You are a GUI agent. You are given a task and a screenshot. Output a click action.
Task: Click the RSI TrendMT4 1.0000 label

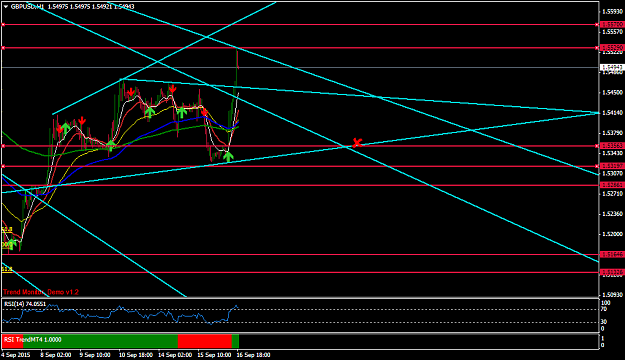pyautogui.click(x=33, y=340)
